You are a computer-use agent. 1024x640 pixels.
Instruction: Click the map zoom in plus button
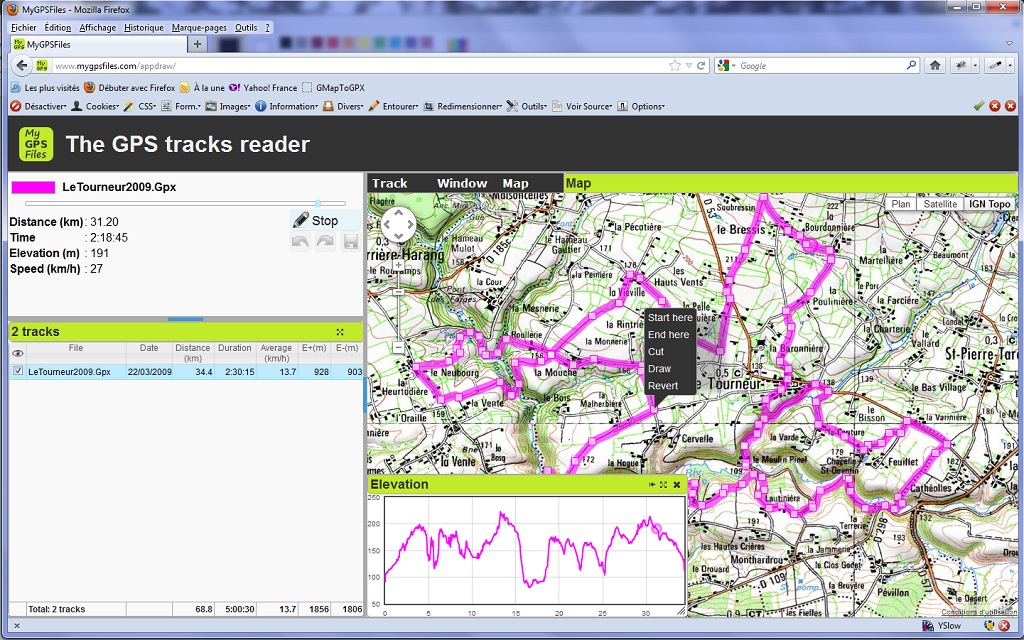point(398,266)
